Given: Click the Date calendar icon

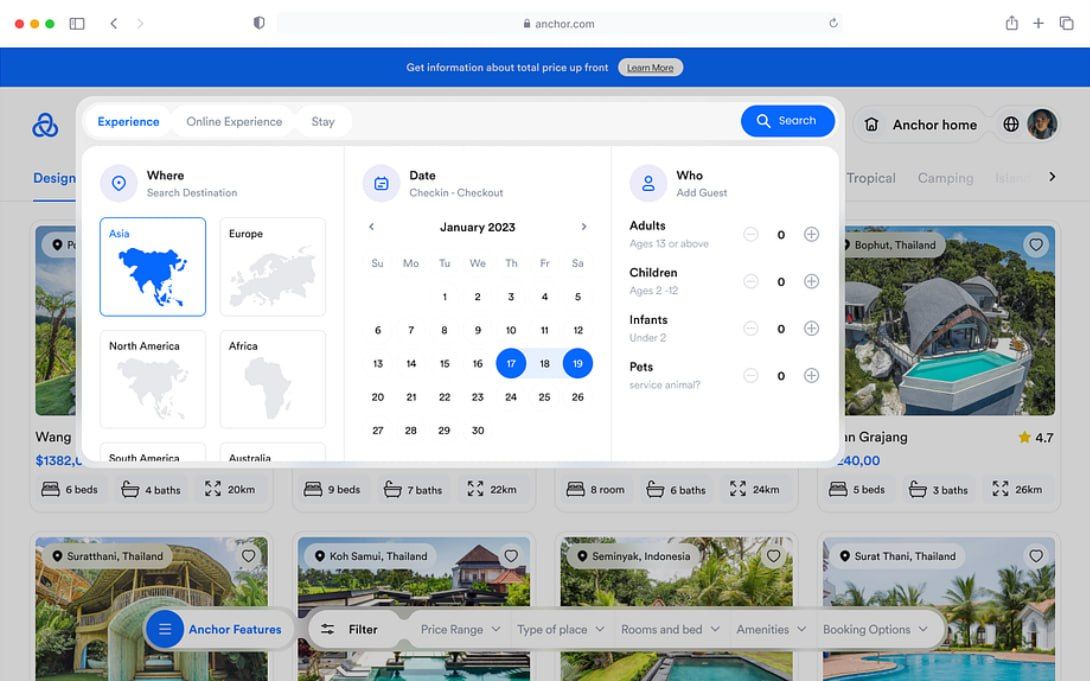Looking at the screenshot, I should coord(381,183).
